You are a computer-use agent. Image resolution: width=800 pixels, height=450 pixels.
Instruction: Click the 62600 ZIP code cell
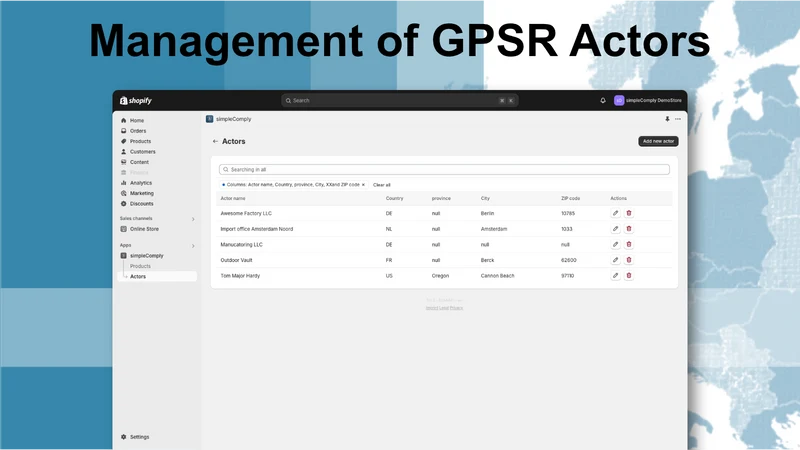click(569, 260)
